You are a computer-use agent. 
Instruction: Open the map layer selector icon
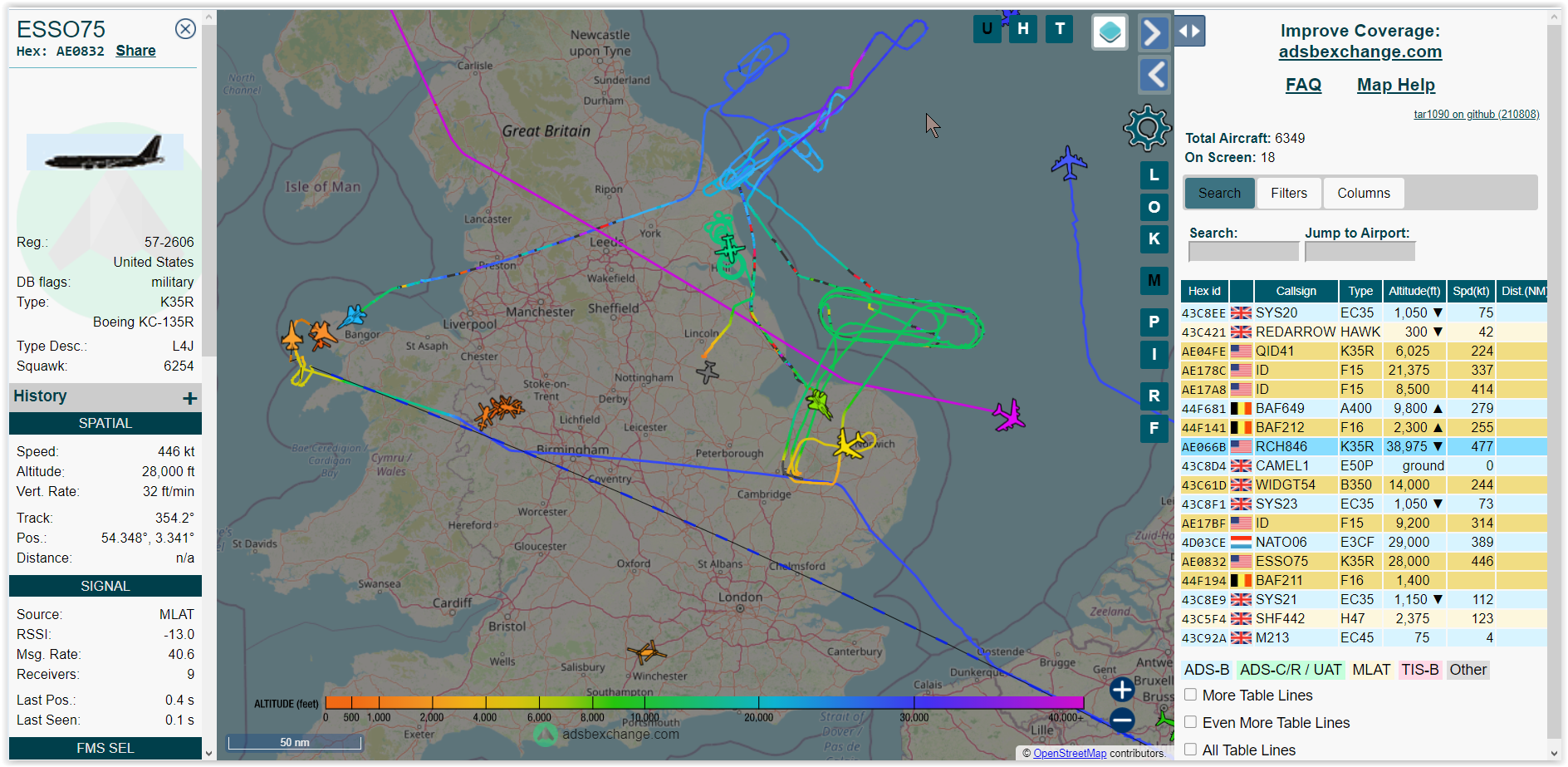point(1110,32)
